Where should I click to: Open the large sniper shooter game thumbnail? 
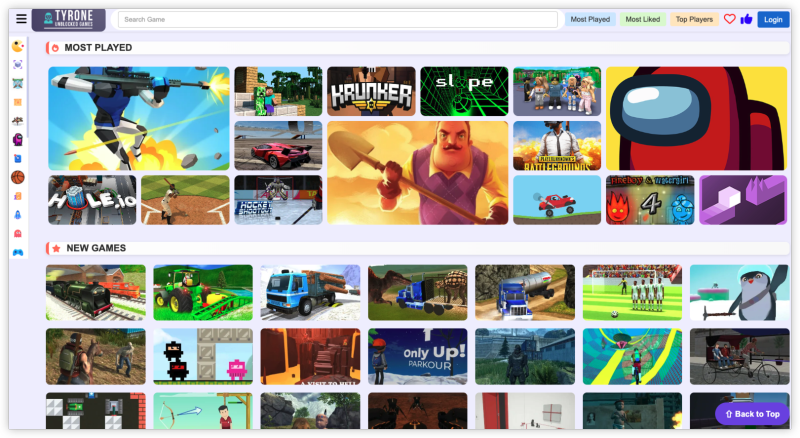tap(139, 118)
